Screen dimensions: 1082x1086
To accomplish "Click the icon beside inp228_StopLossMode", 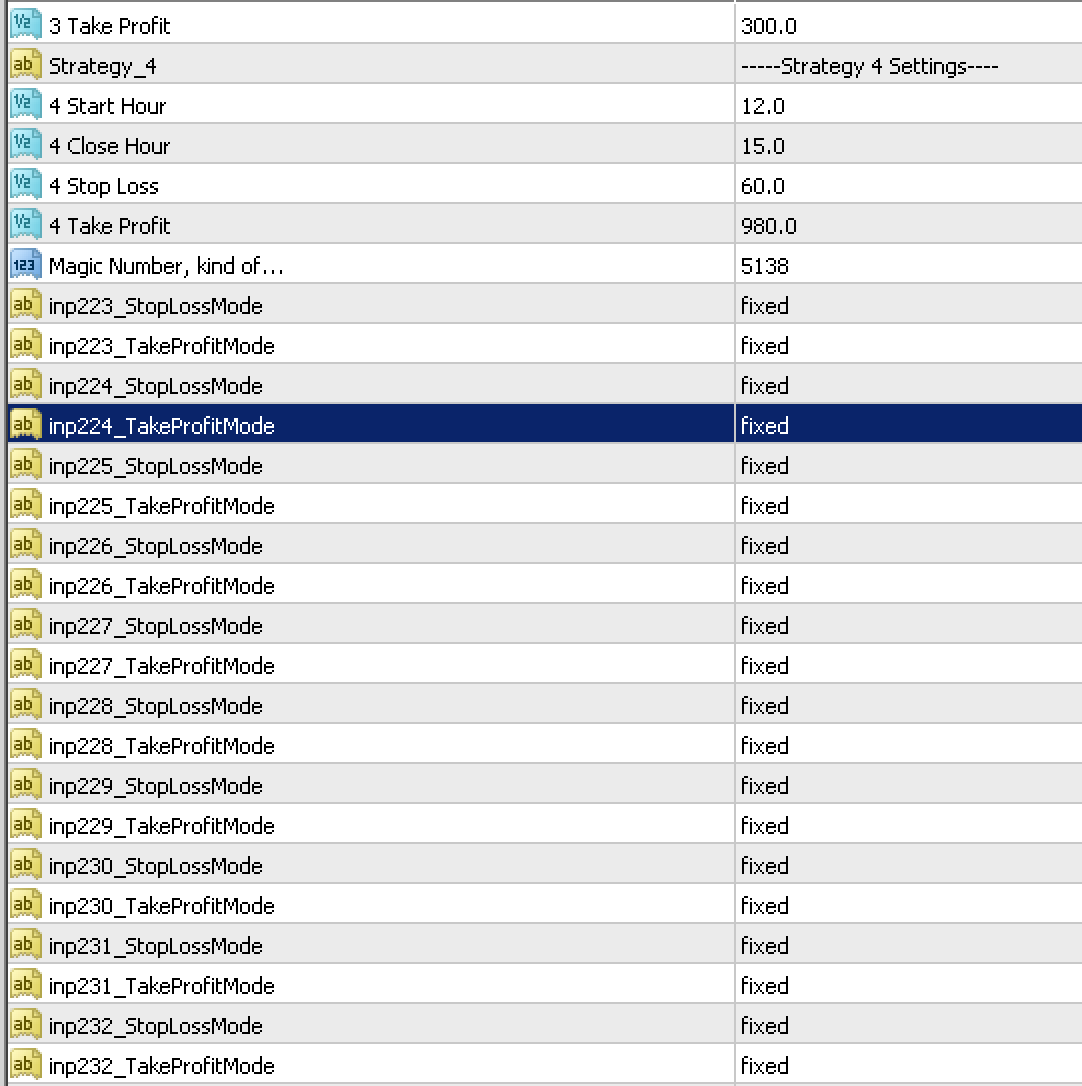I will pos(26,705).
